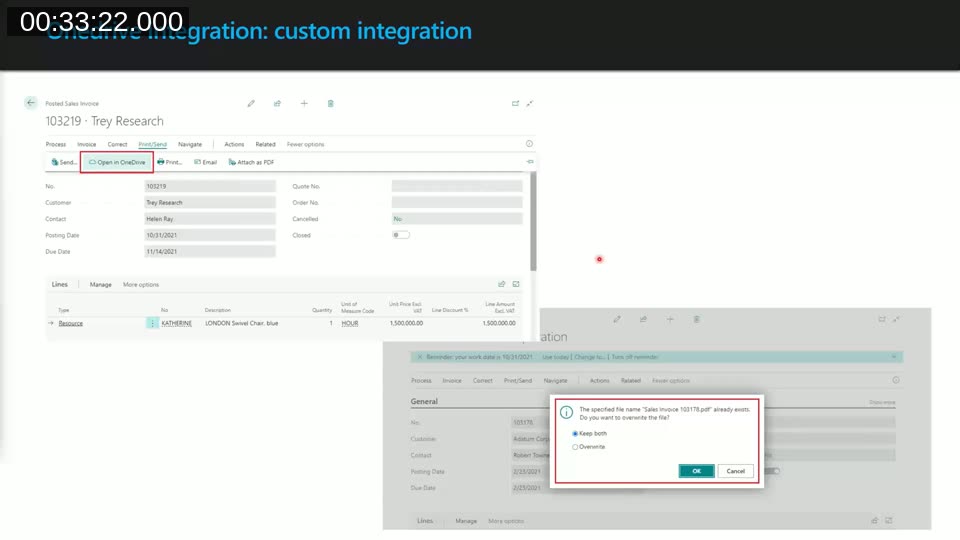Click the collapse page icon on invoice 103219
The height and width of the screenshot is (540, 960).
click(530, 103)
